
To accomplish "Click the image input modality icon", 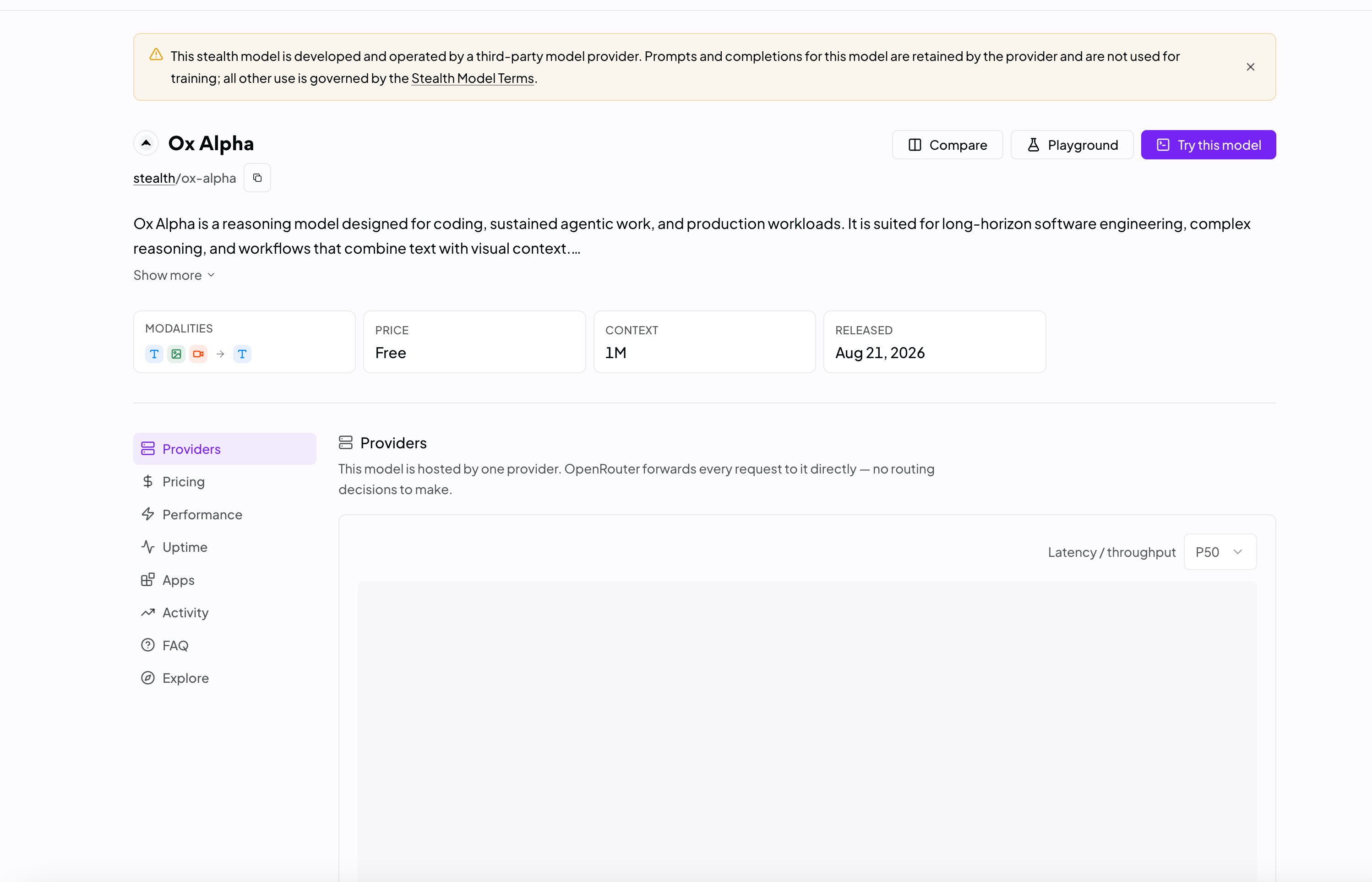I will pos(176,354).
